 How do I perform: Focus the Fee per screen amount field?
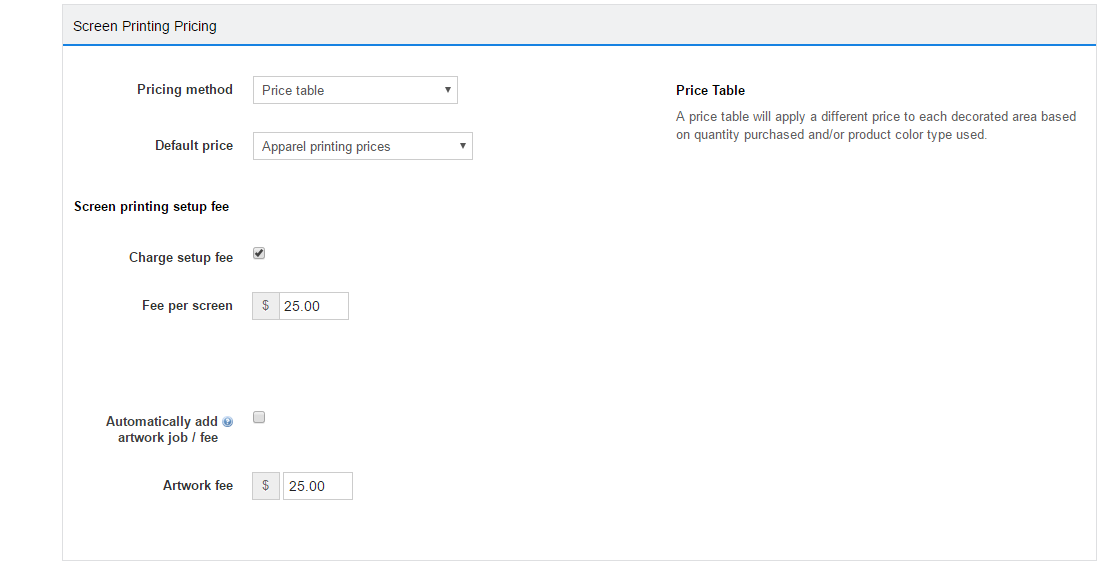click(x=314, y=306)
